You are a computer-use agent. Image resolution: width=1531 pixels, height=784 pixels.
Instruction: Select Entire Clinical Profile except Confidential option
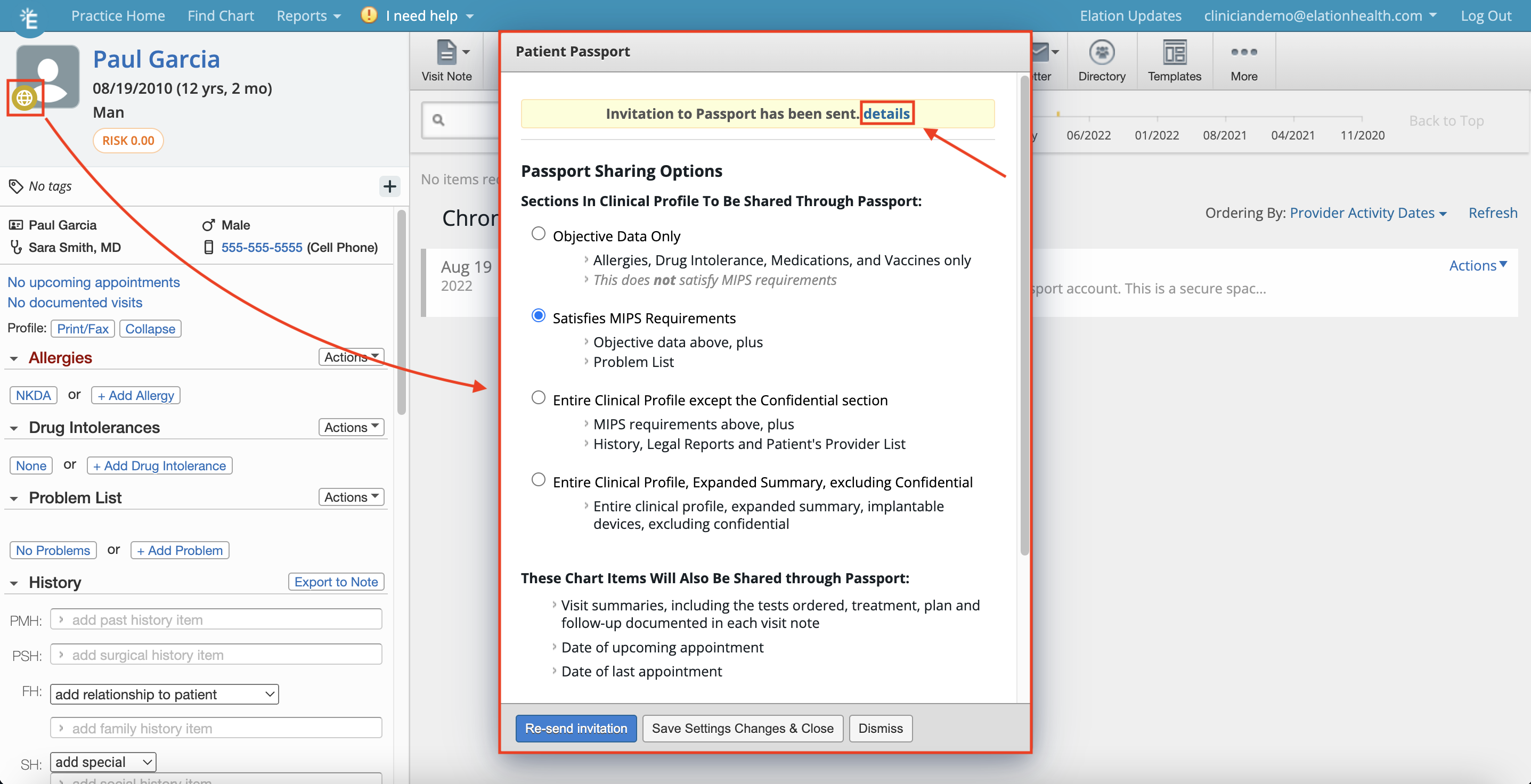(x=538, y=398)
